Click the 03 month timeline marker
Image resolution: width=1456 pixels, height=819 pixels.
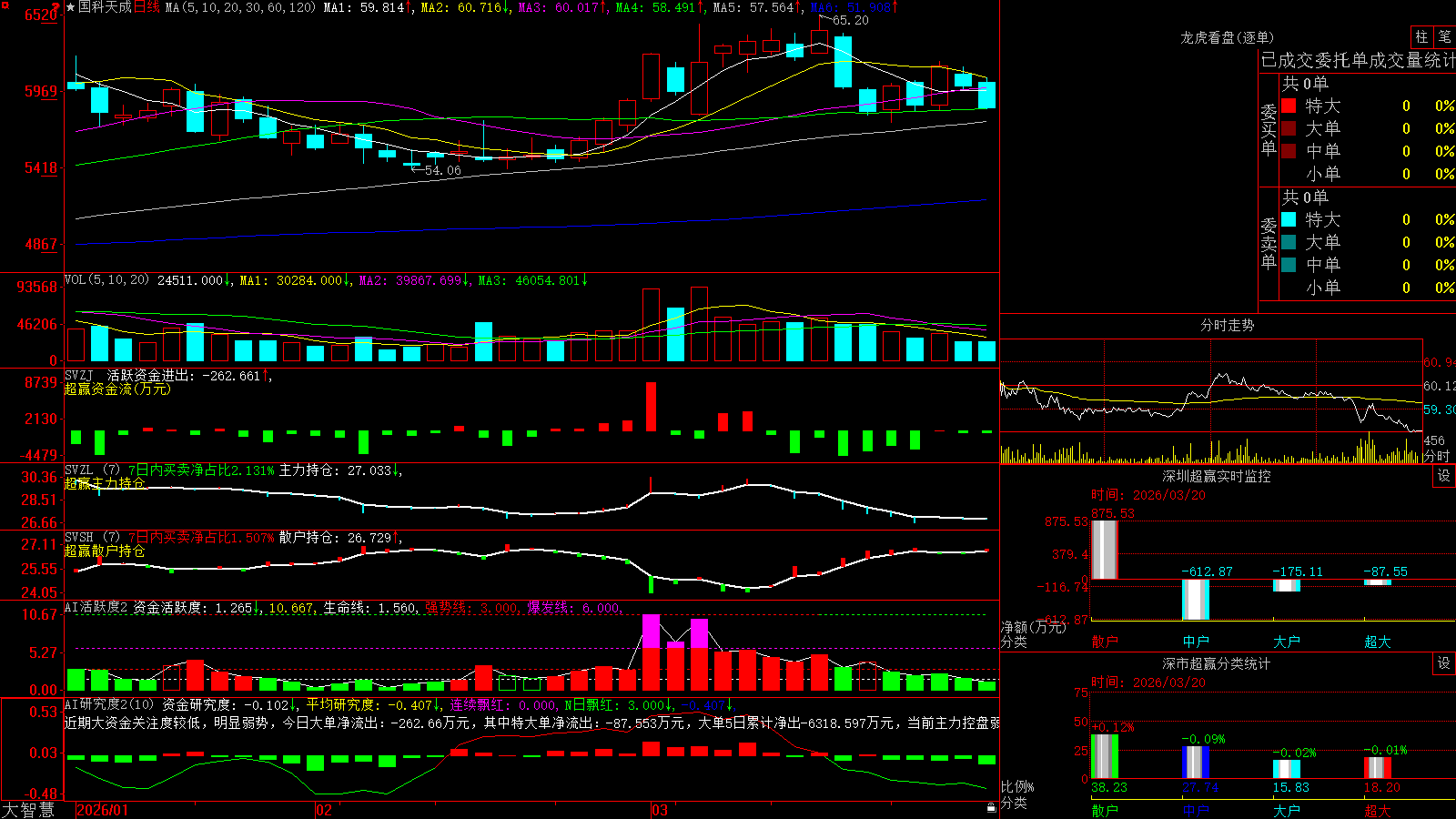pyautogui.click(x=660, y=810)
